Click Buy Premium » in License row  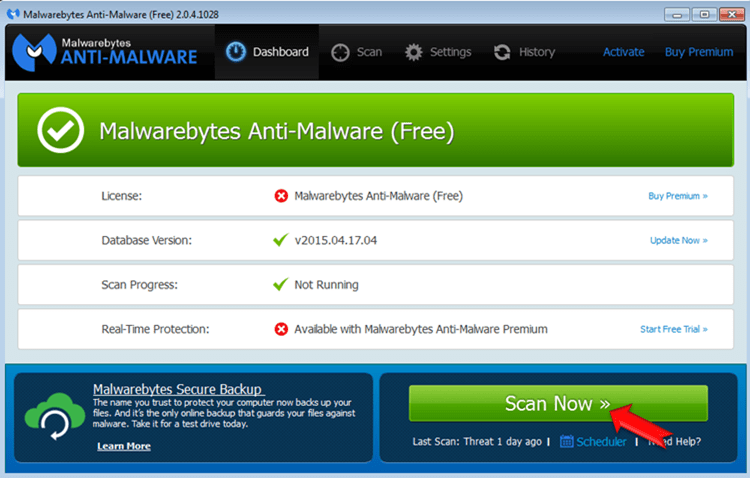[x=678, y=196]
